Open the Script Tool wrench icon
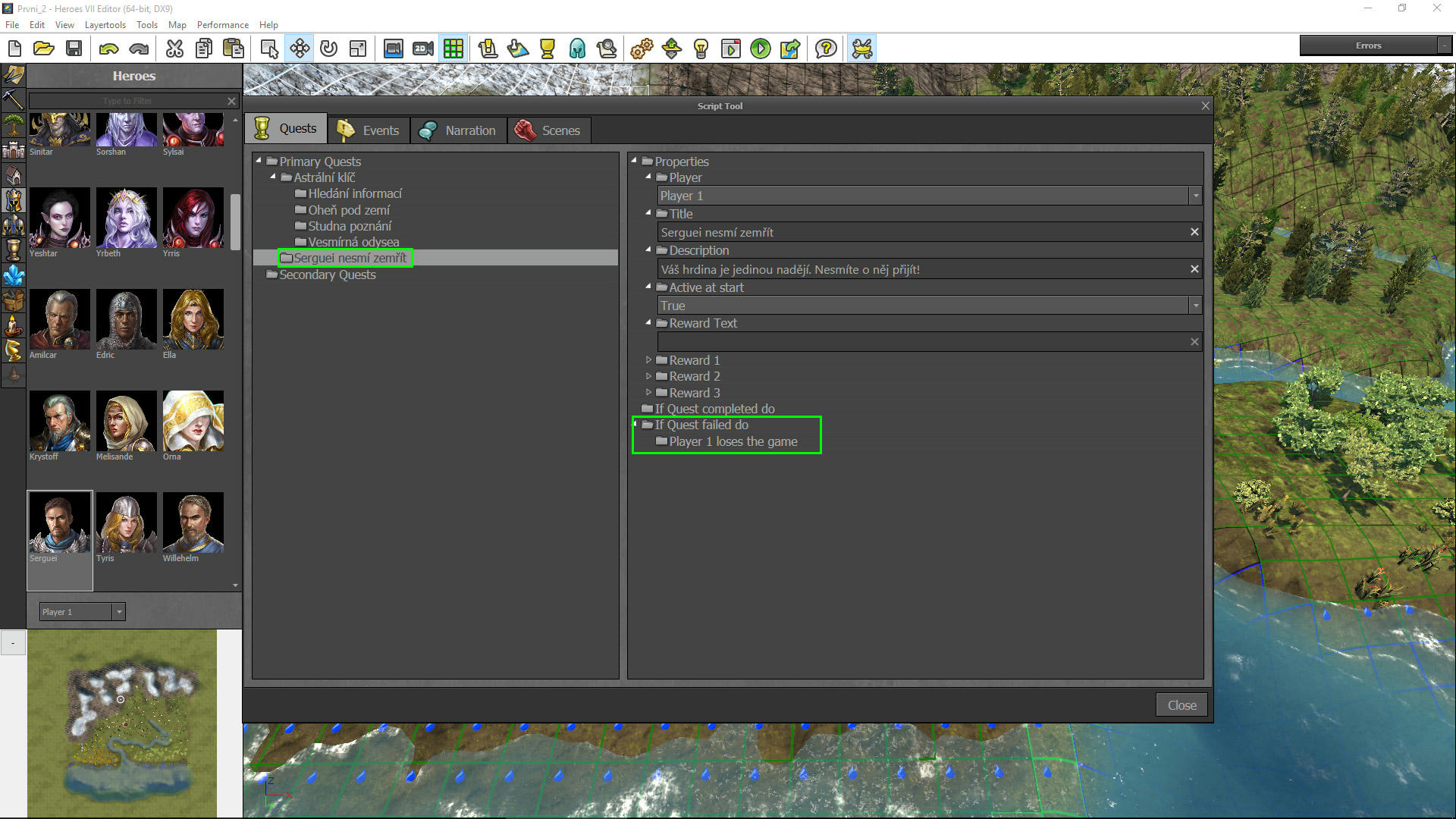This screenshot has width=1456, height=819. pos(862,49)
